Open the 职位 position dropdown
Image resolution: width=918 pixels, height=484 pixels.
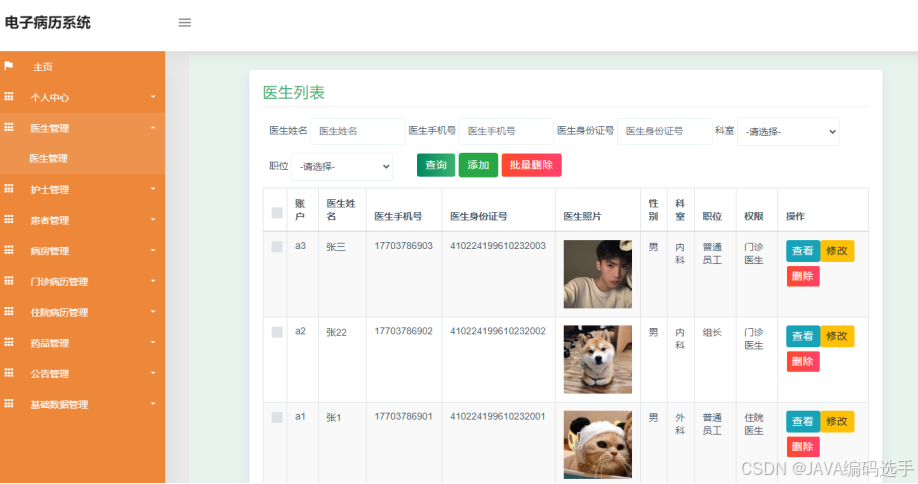[342, 167]
